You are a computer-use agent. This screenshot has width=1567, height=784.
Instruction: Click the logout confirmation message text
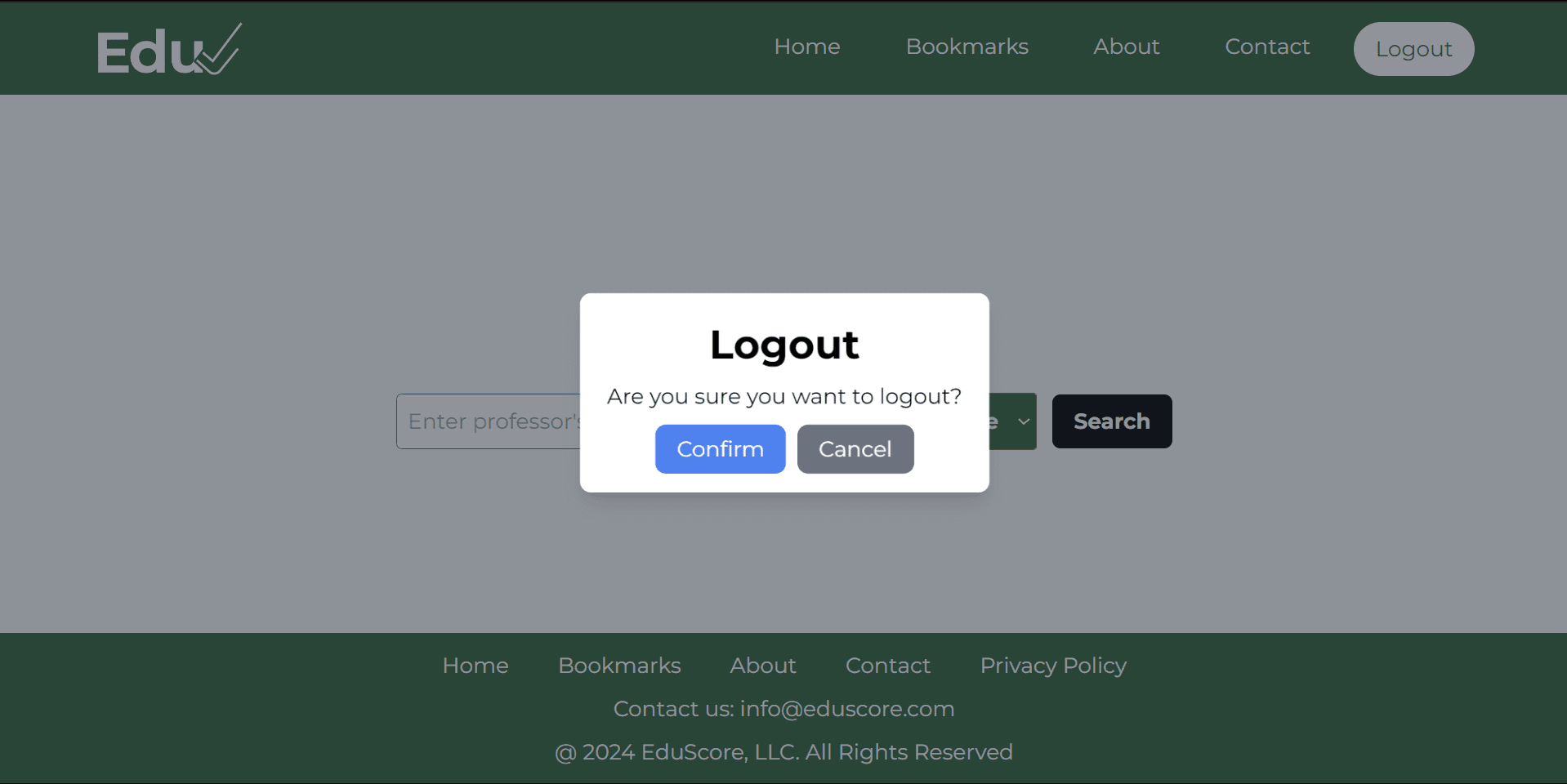[783, 396]
